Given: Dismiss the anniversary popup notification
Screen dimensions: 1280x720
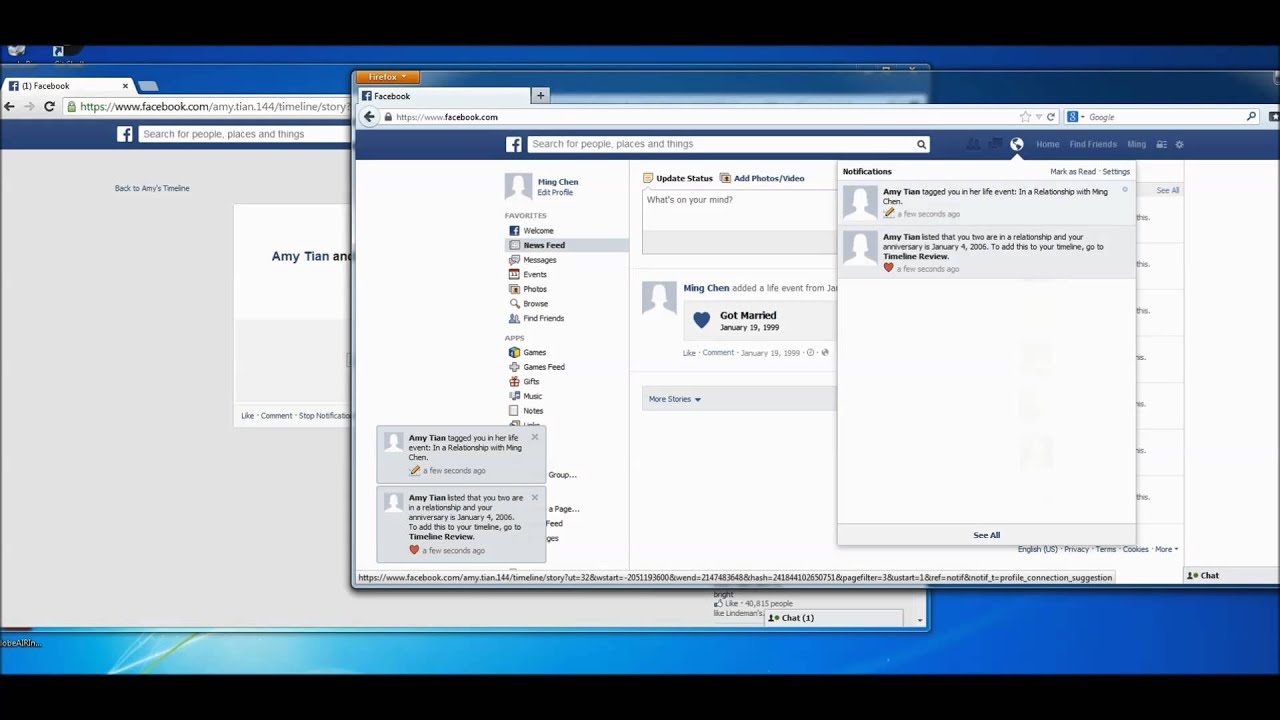Looking at the screenshot, I should (x=535, y=497).
